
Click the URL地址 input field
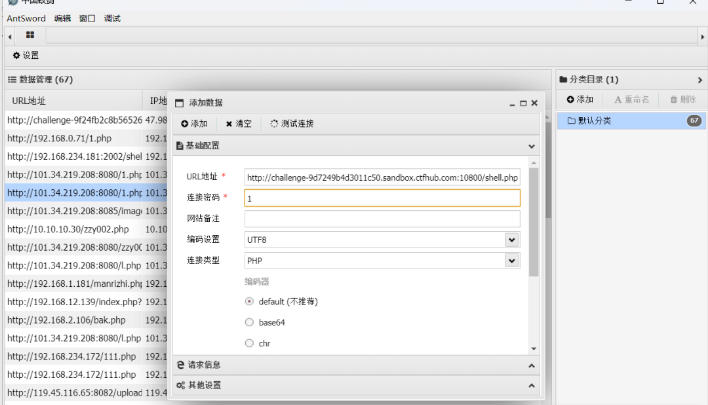382,177
